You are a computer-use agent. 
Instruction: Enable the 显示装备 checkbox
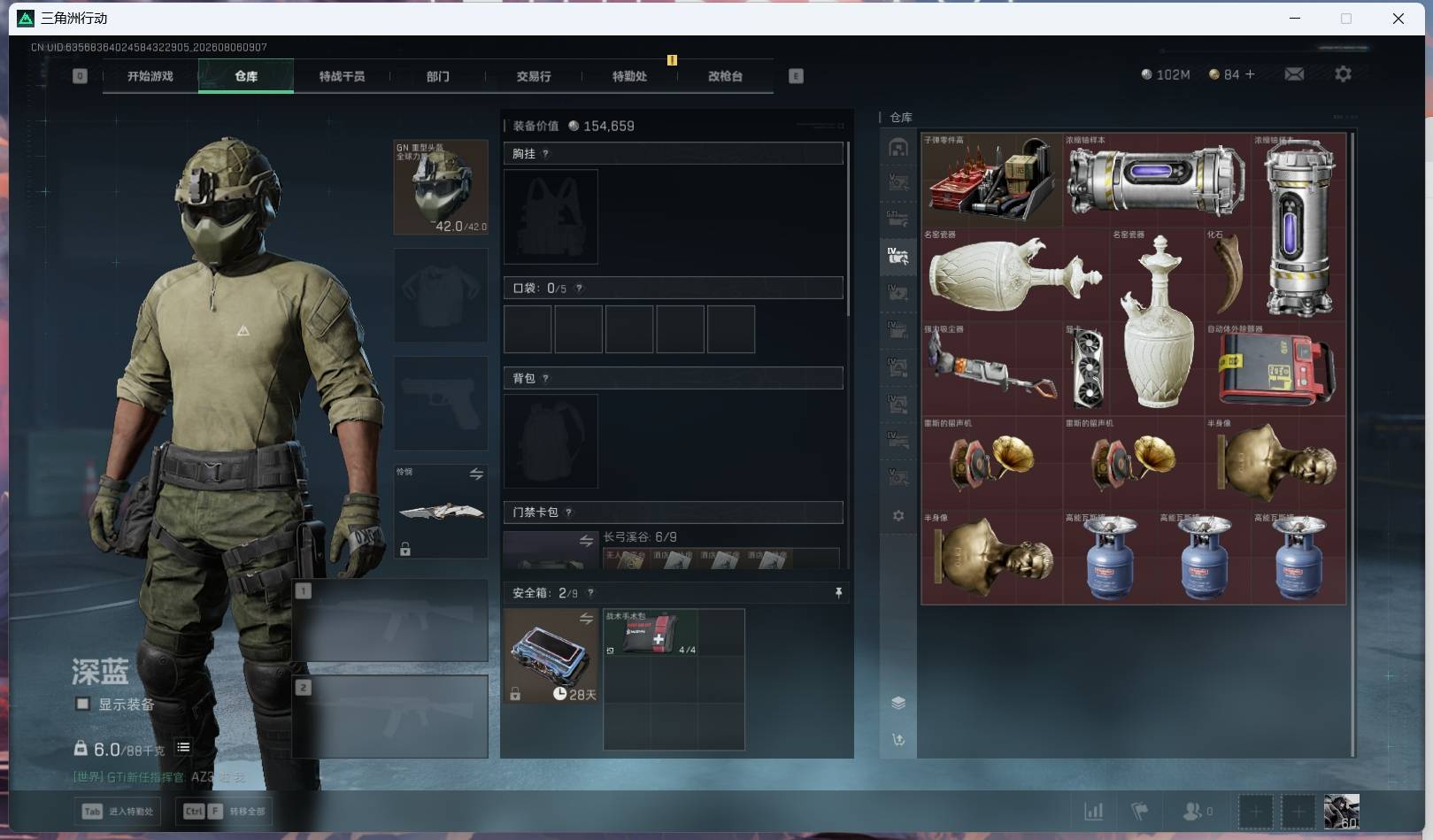click(82, 705)
